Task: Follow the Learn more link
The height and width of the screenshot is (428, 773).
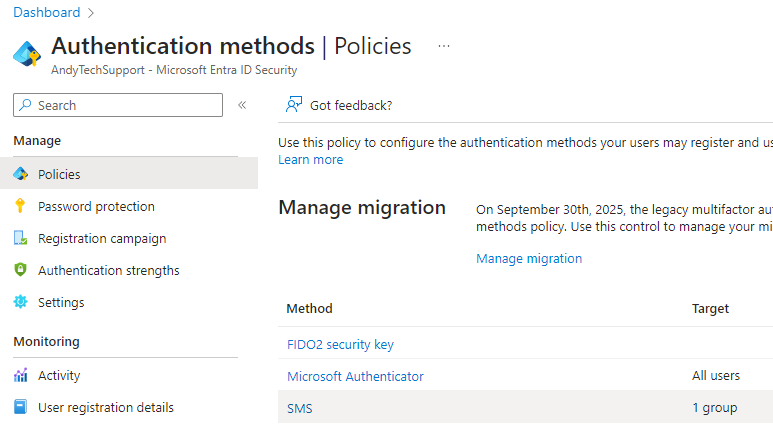Action: coord(311,160)
